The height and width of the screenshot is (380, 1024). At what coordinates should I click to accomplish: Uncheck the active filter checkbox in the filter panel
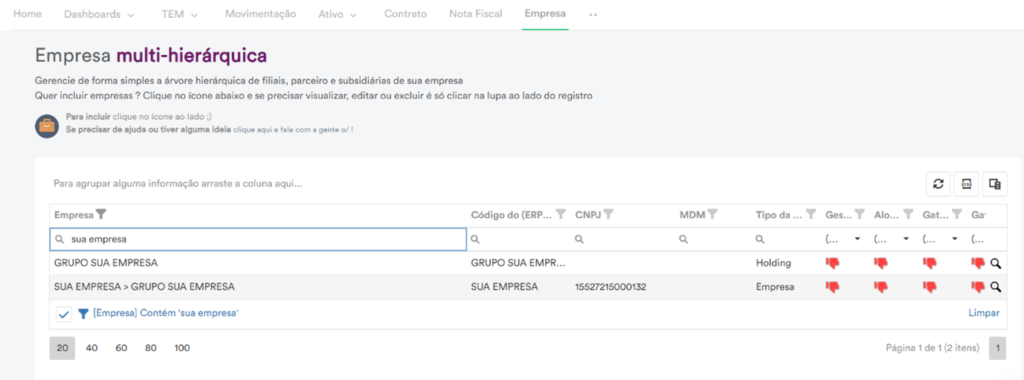click(x=63, y=314)
